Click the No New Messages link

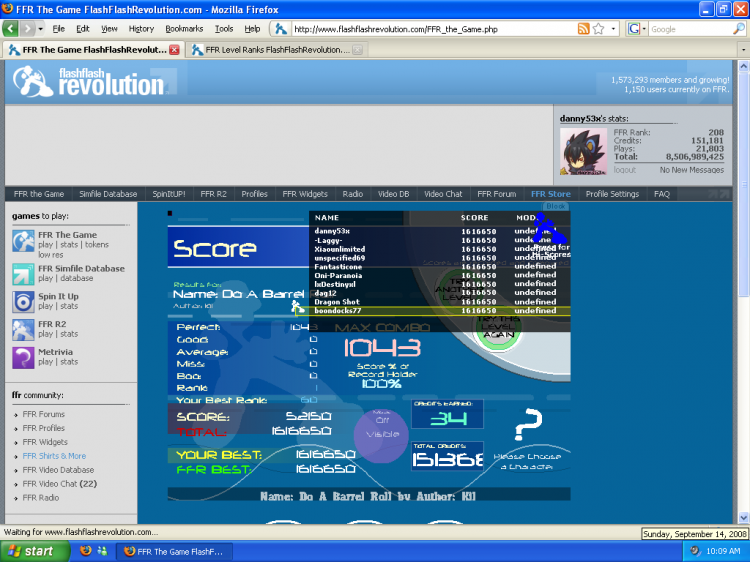pos(692,170)
